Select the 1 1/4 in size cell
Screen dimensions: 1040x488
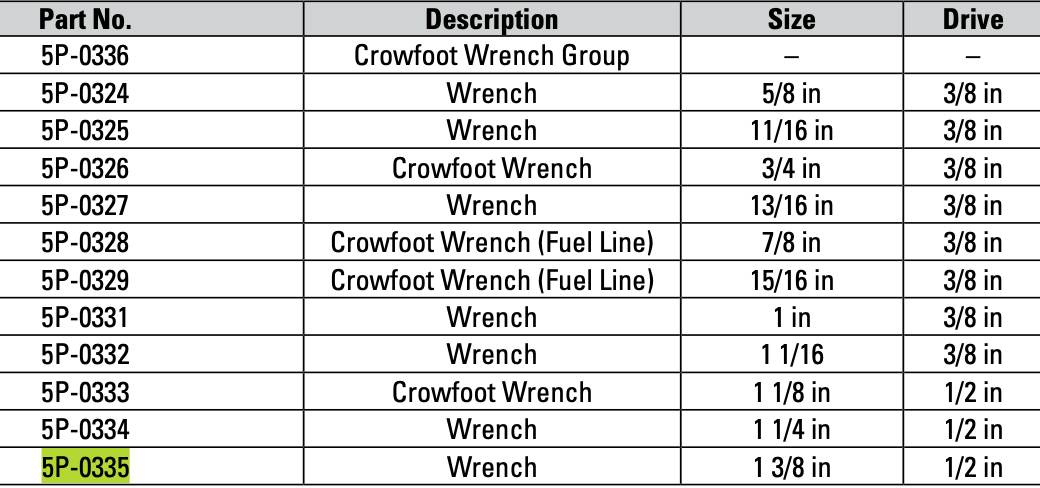pos(791,430)
